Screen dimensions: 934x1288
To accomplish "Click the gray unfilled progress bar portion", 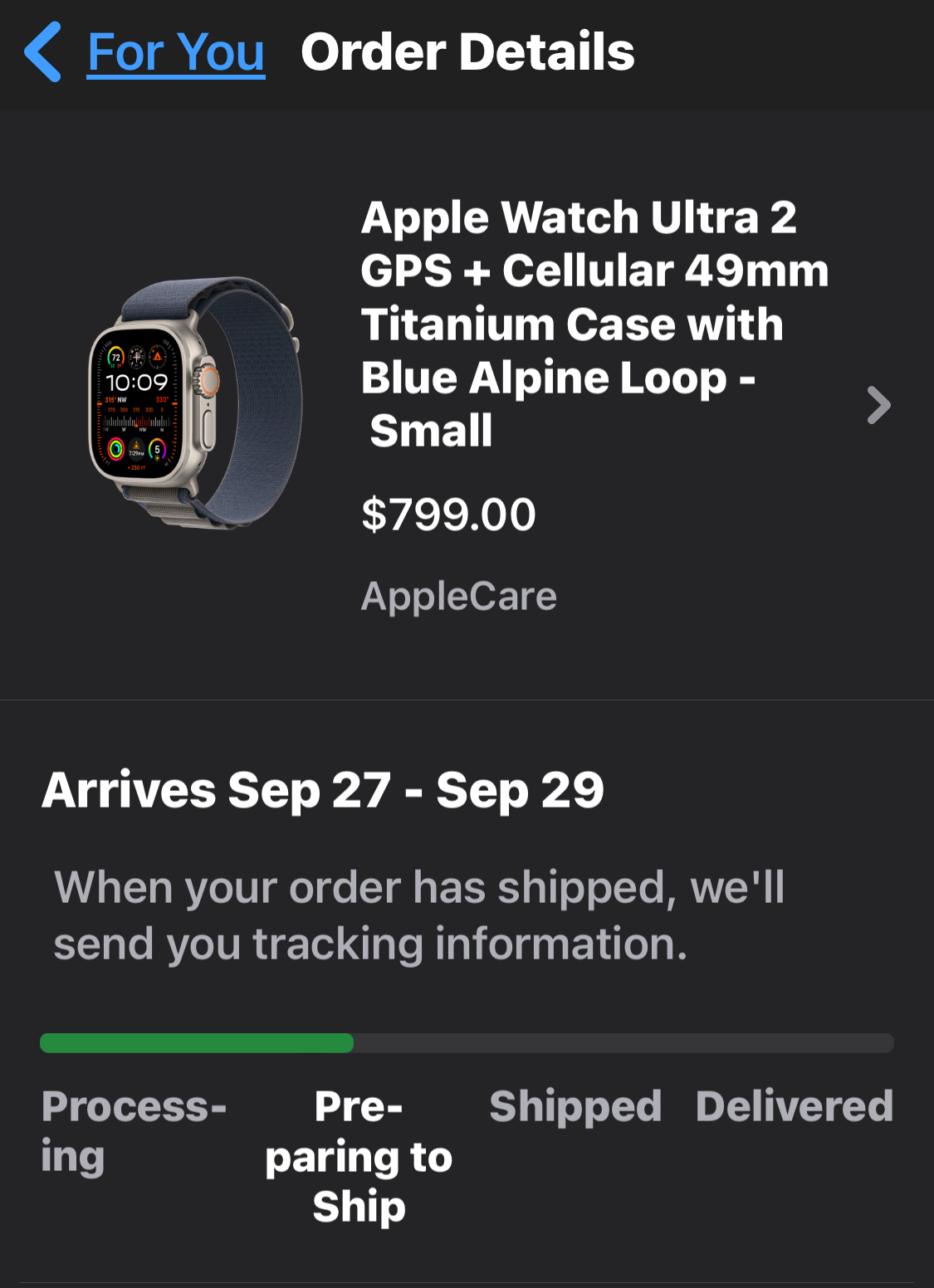I will (623, 1043).
